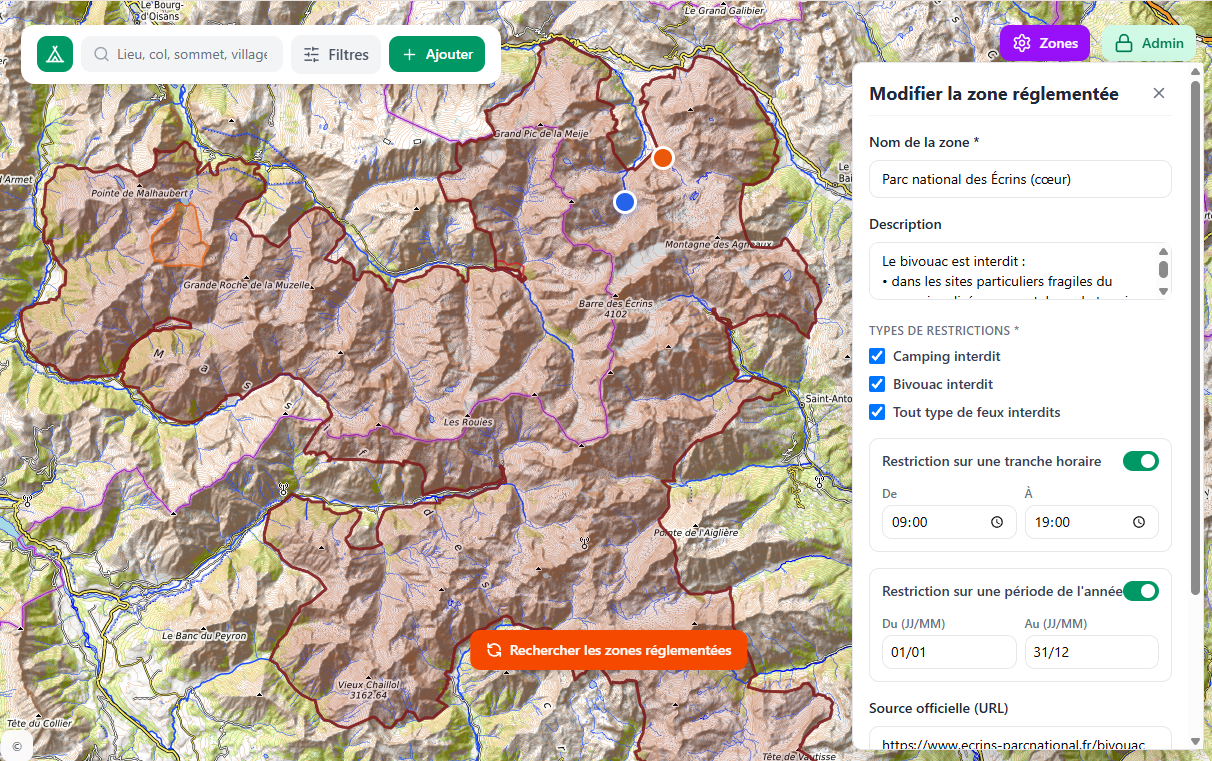Focus the place search field
This screenshot has width=1212, height=761.
(182, 54)
